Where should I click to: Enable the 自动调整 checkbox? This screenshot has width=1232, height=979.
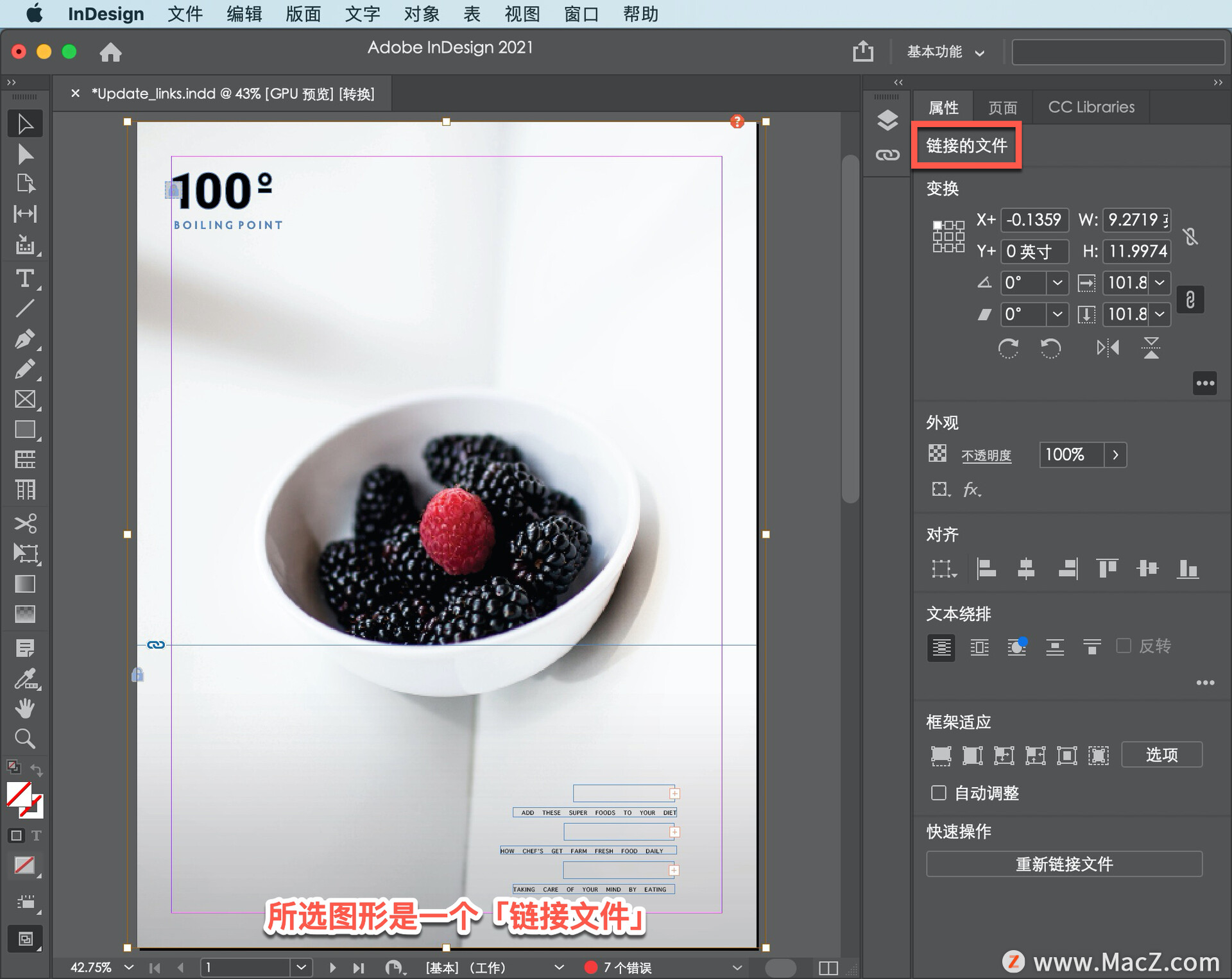(x=939, y=793)
